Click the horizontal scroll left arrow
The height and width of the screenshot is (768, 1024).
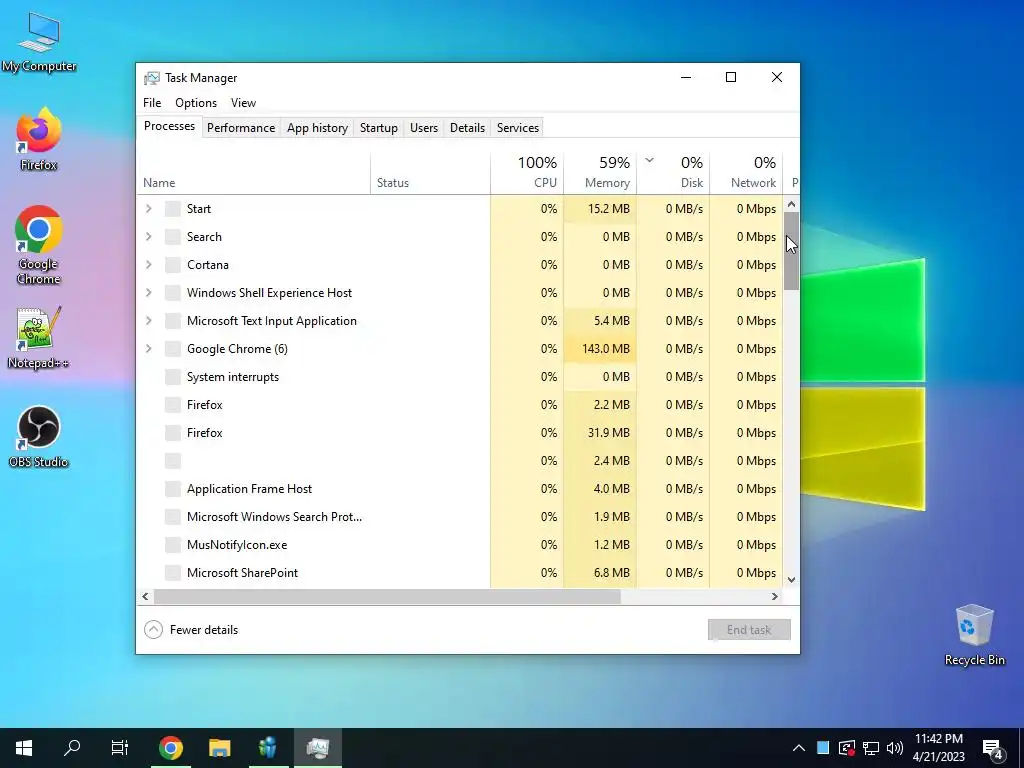point(145,596)
